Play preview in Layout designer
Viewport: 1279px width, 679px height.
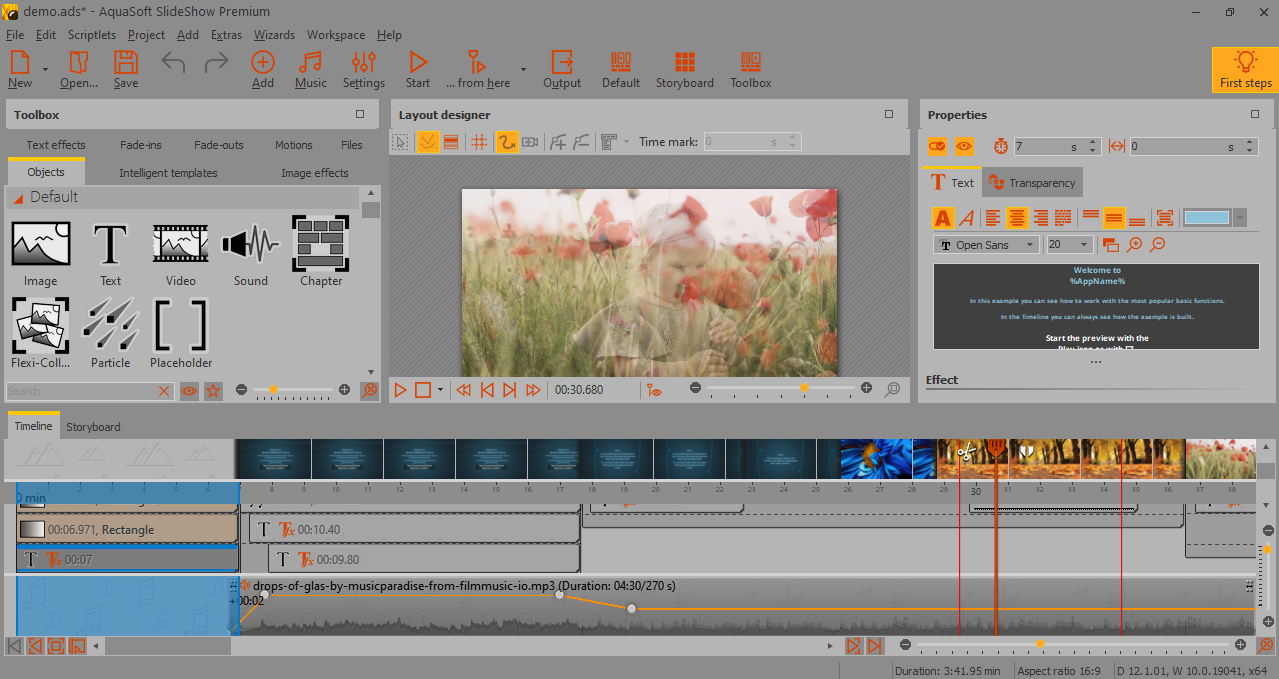pyautogui.click(x=401, y=390)
